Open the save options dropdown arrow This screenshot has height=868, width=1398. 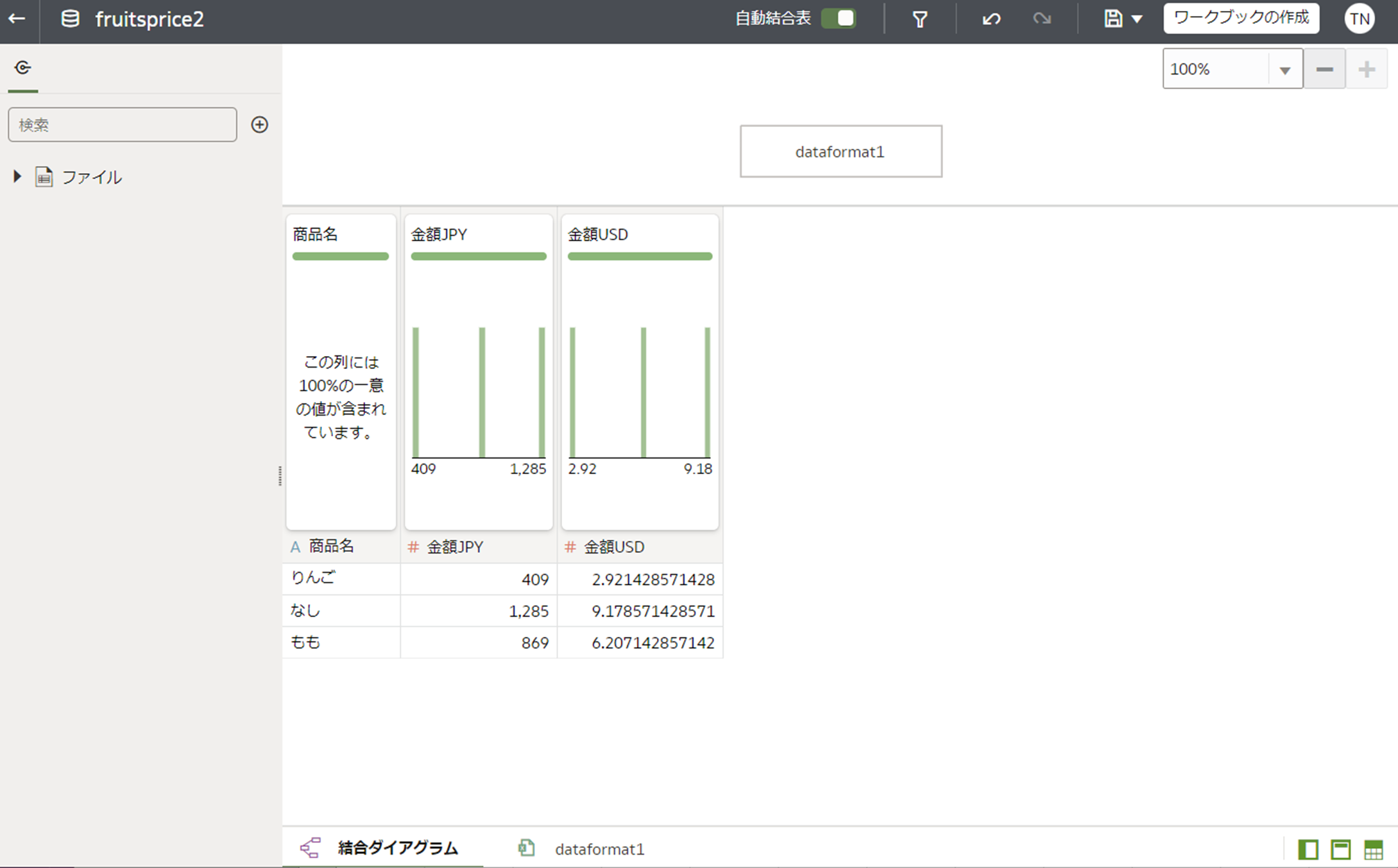(1137, 19)
